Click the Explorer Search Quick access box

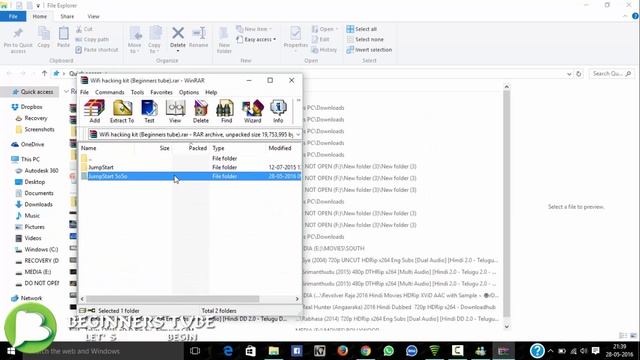pyautogui.click(x=611, y=74)
